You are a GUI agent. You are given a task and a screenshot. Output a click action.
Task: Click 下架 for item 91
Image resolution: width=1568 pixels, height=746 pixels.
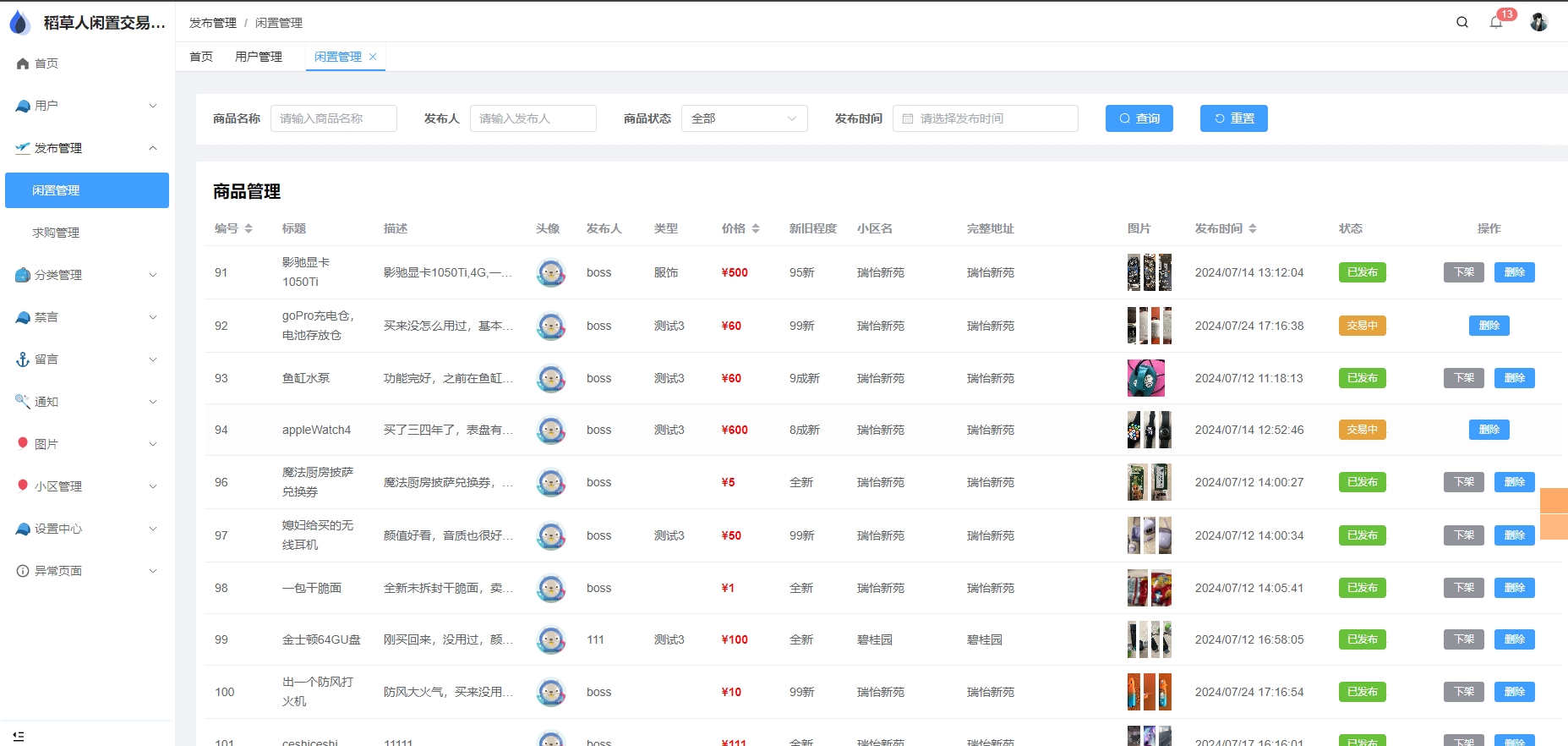tap(1464, 272)
